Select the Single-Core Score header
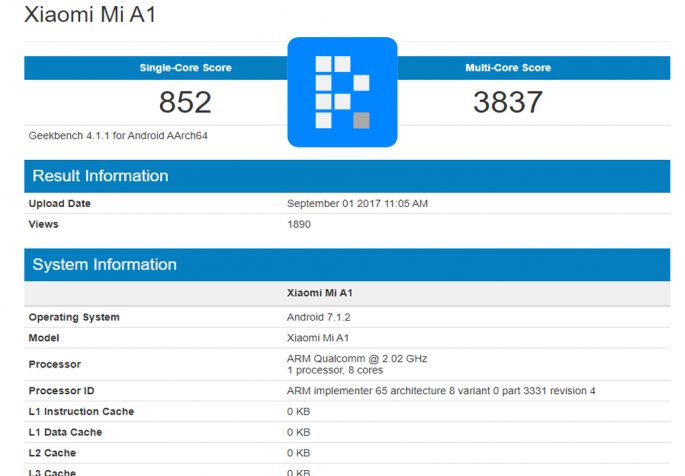685x476 pixels. [x=185, y=68]
